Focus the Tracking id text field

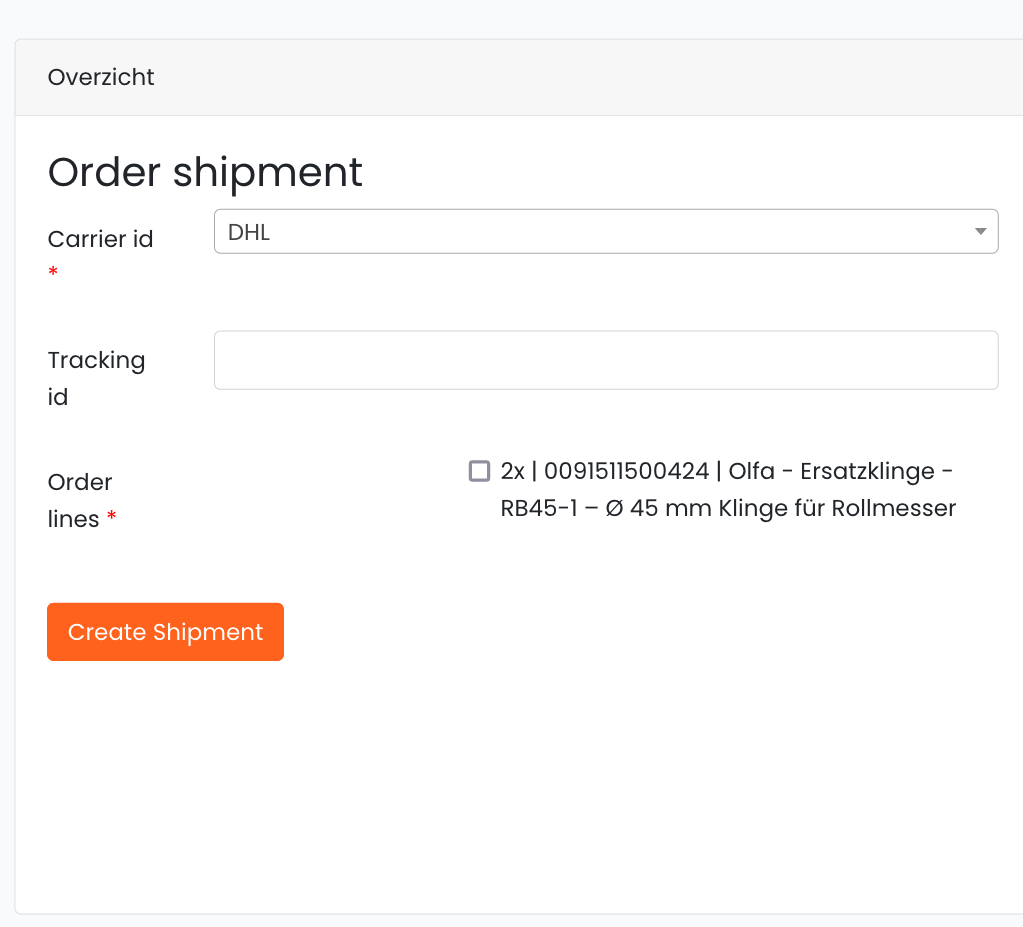click(606, 360)
